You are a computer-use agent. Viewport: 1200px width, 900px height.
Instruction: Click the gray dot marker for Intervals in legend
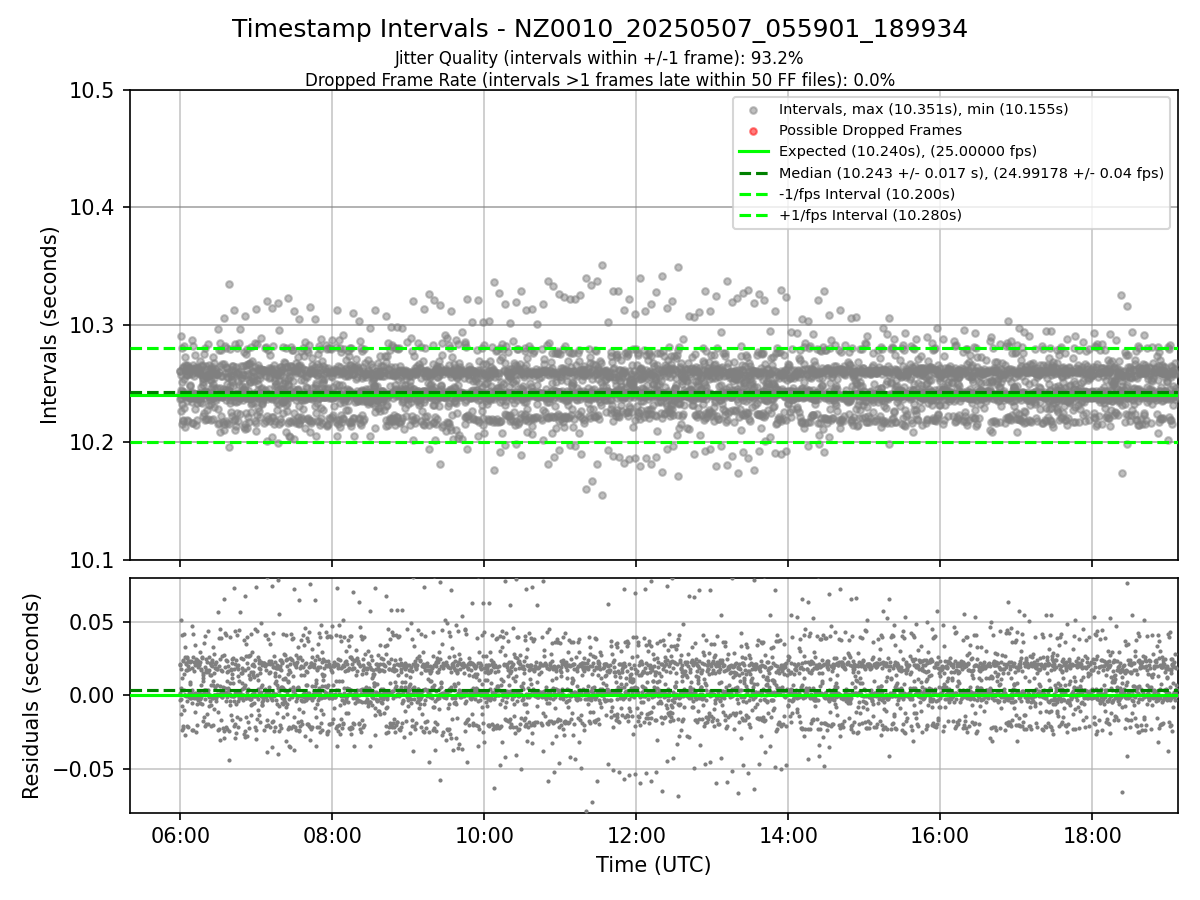point(754,110)
